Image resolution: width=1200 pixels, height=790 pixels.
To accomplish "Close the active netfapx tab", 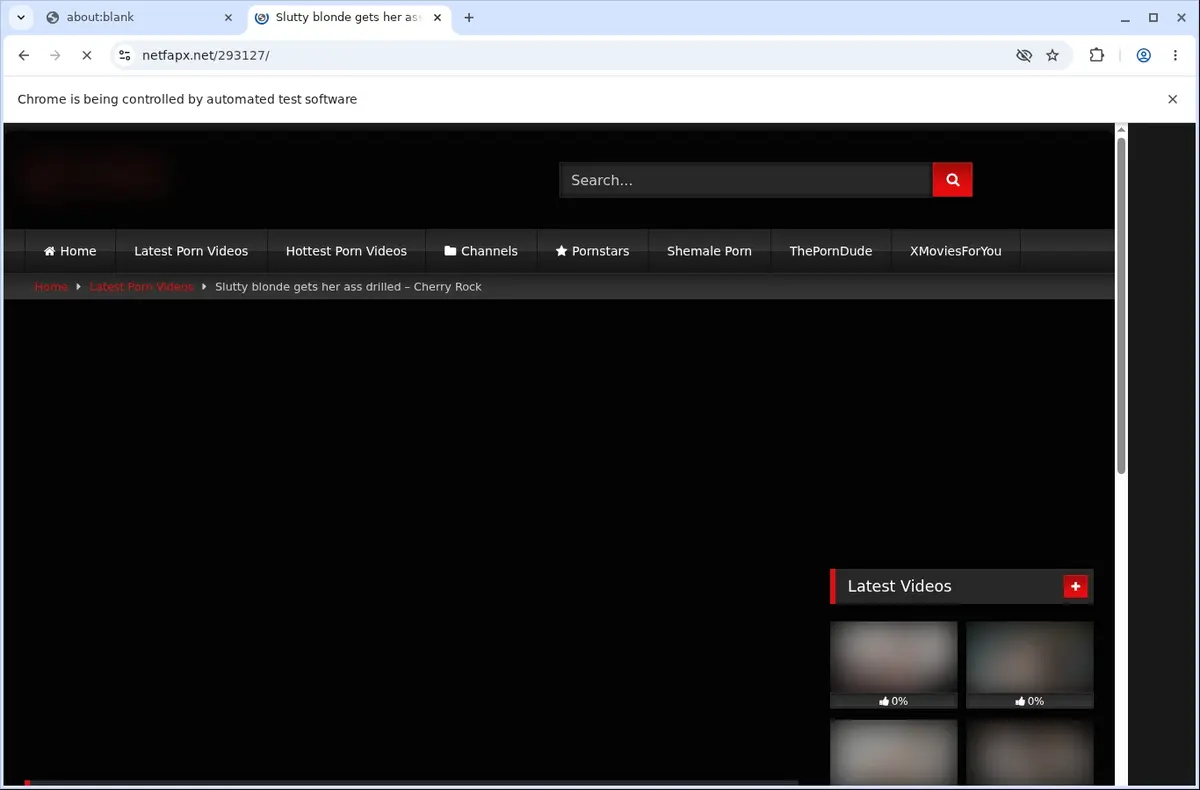I will point(437,17).
